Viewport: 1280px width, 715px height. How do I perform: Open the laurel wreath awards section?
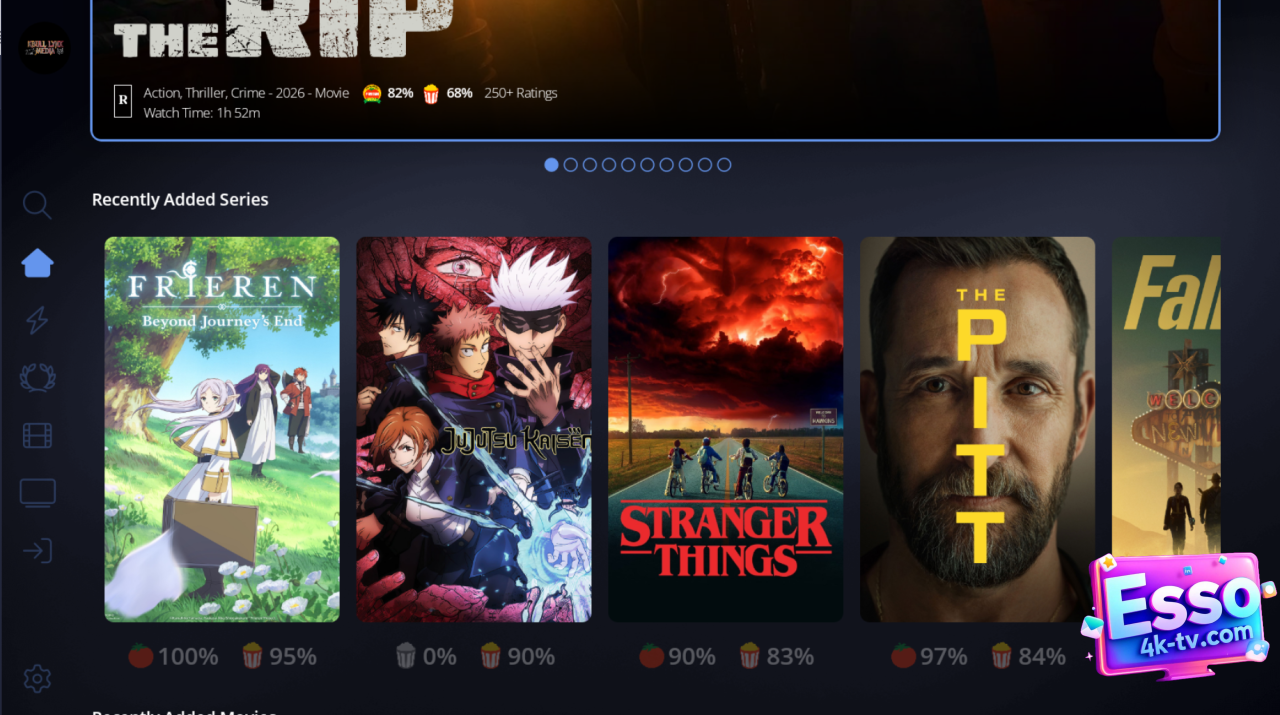click(x=37, y=378)
